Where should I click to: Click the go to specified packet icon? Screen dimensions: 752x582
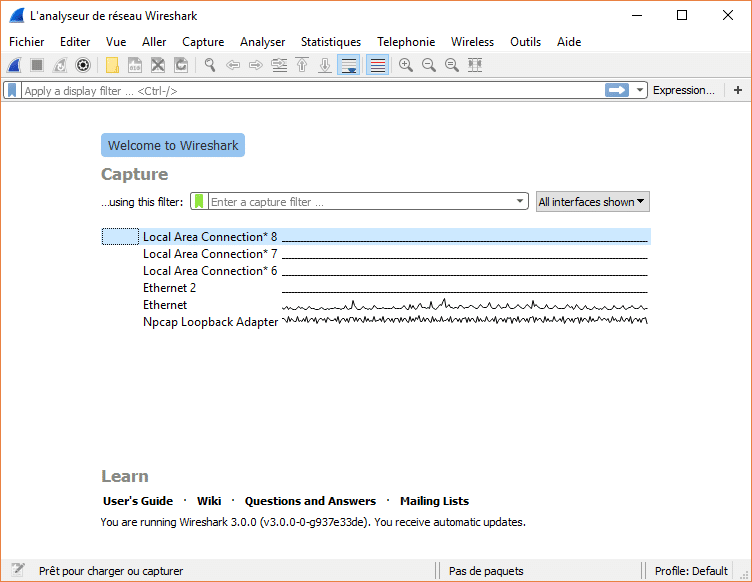(279, 65)
